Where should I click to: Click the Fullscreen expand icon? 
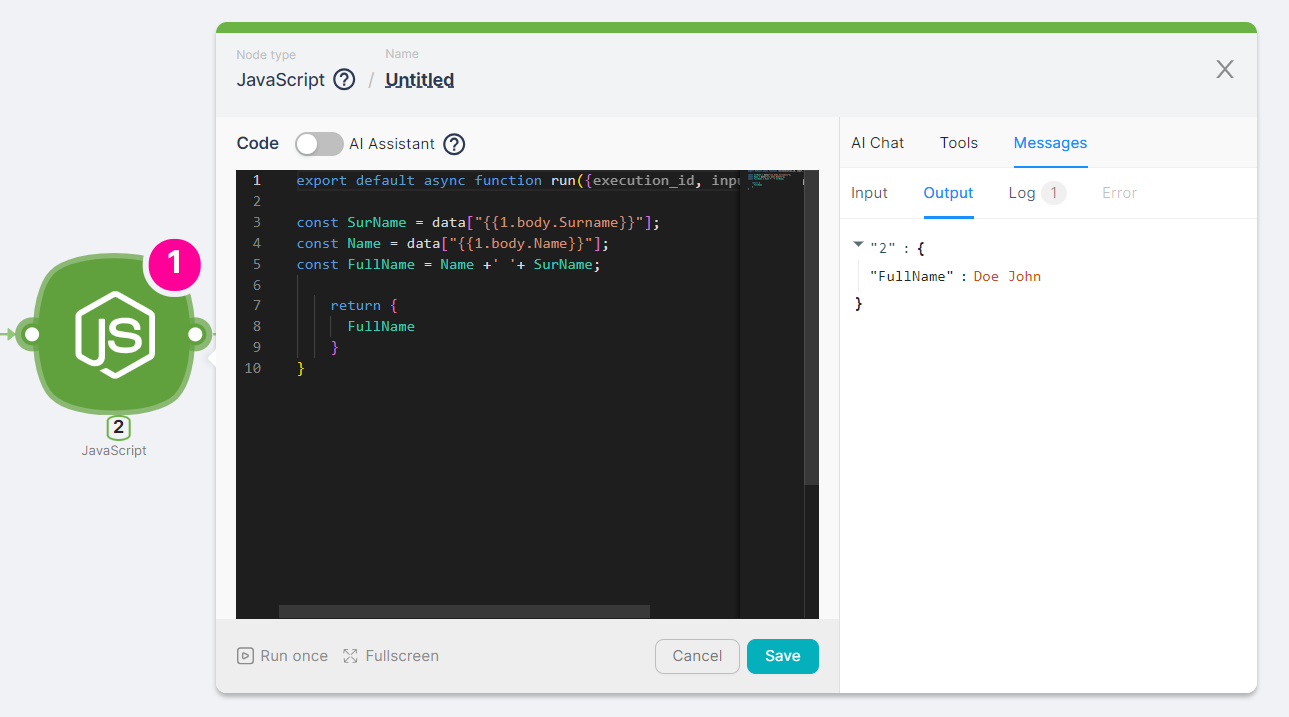point(350,656)
